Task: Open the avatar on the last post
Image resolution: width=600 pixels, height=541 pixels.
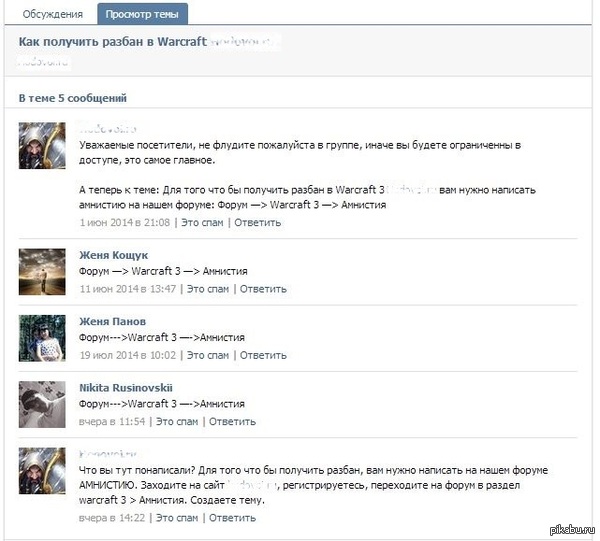Action: coord(42,471)
